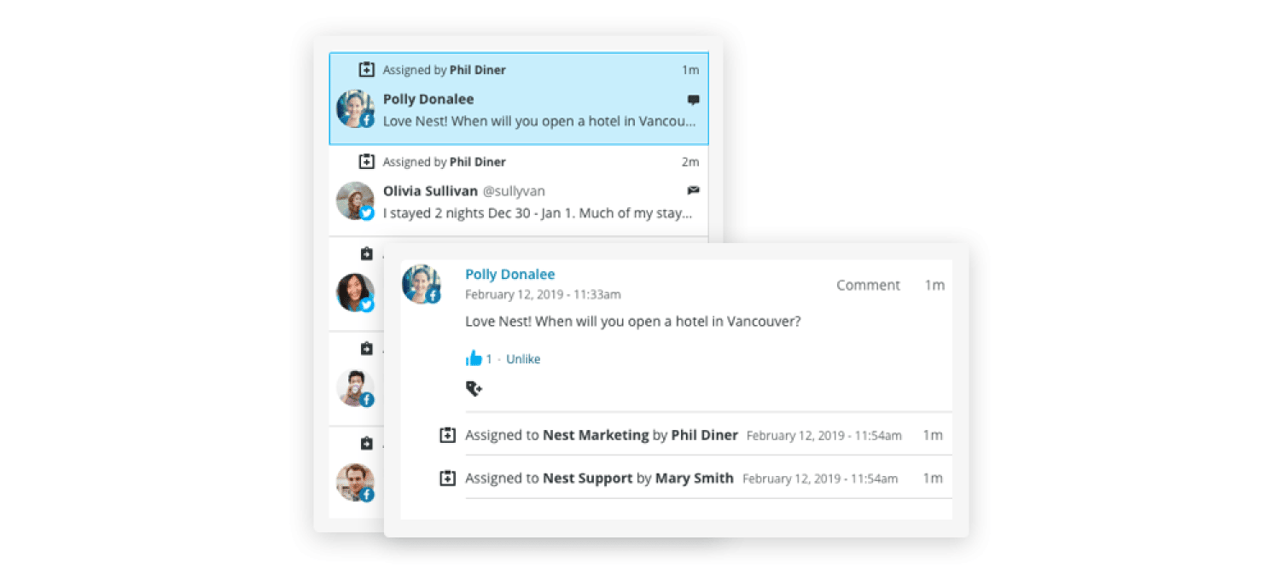Click the message icon in Olivia Sullivan's row
Image resolution: width=1280 pixels, height=569 pixels.
693,190
